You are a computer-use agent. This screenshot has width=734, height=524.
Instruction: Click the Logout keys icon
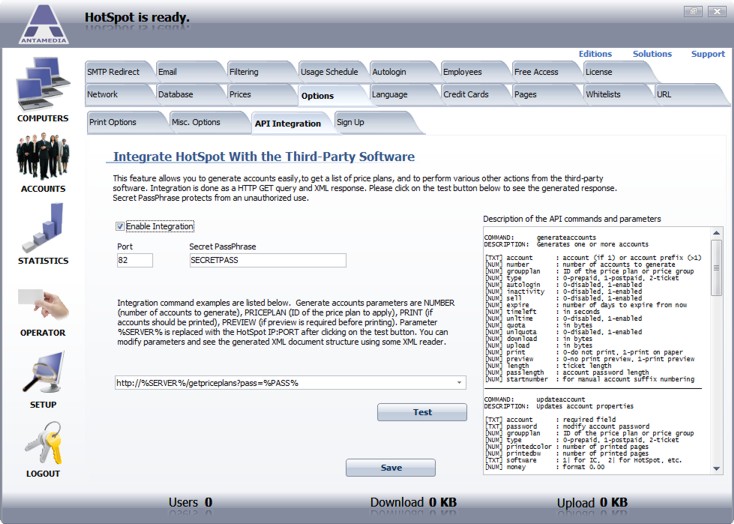(x=43, y=443)
